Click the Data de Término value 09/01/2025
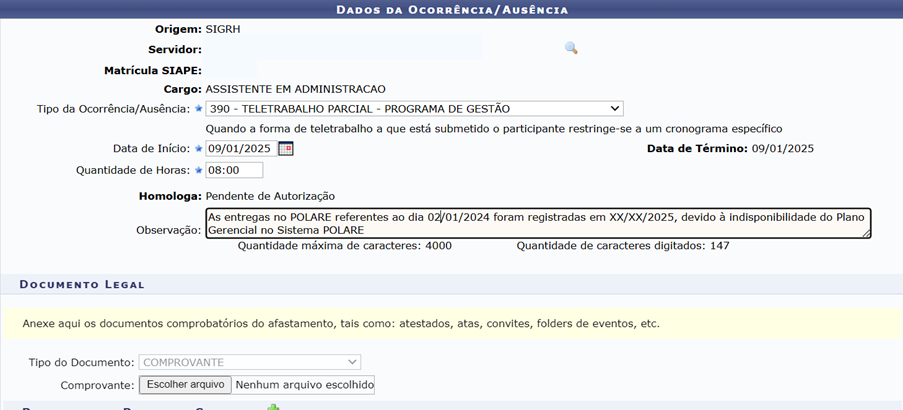Screen dimensions: 903x410 click(x=783, y=149)
